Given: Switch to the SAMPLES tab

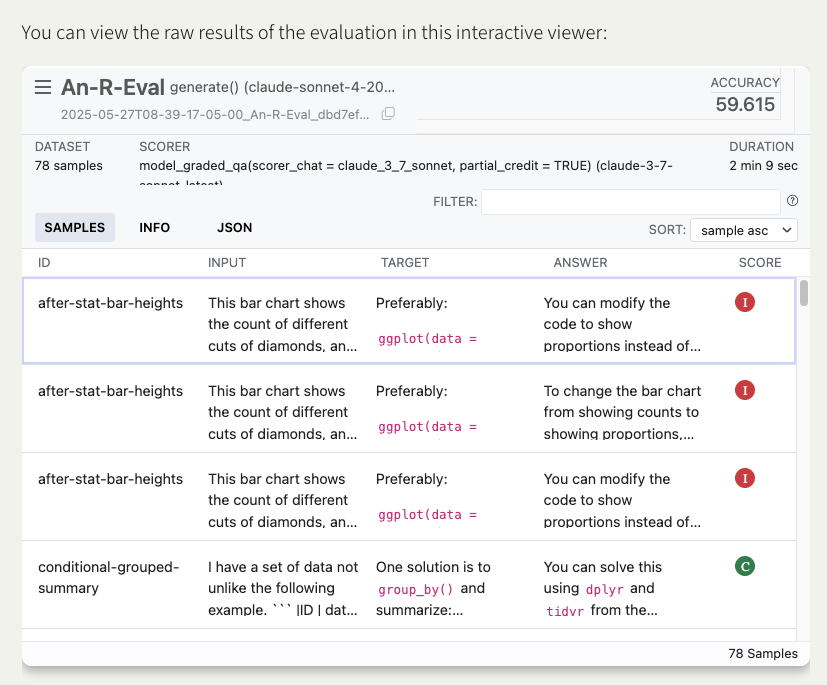Looking at the screenshot, I should 75,228.
